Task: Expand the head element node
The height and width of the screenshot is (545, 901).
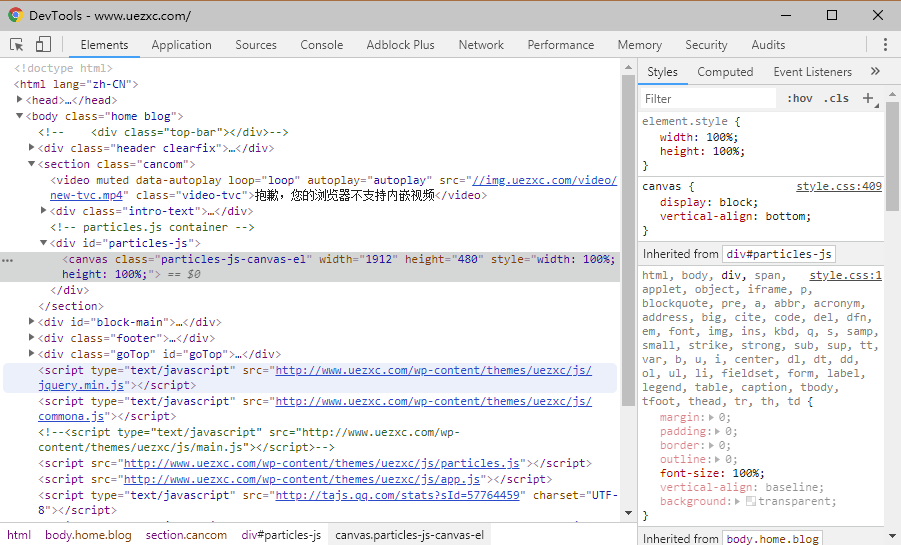Action: pos(20,101)
